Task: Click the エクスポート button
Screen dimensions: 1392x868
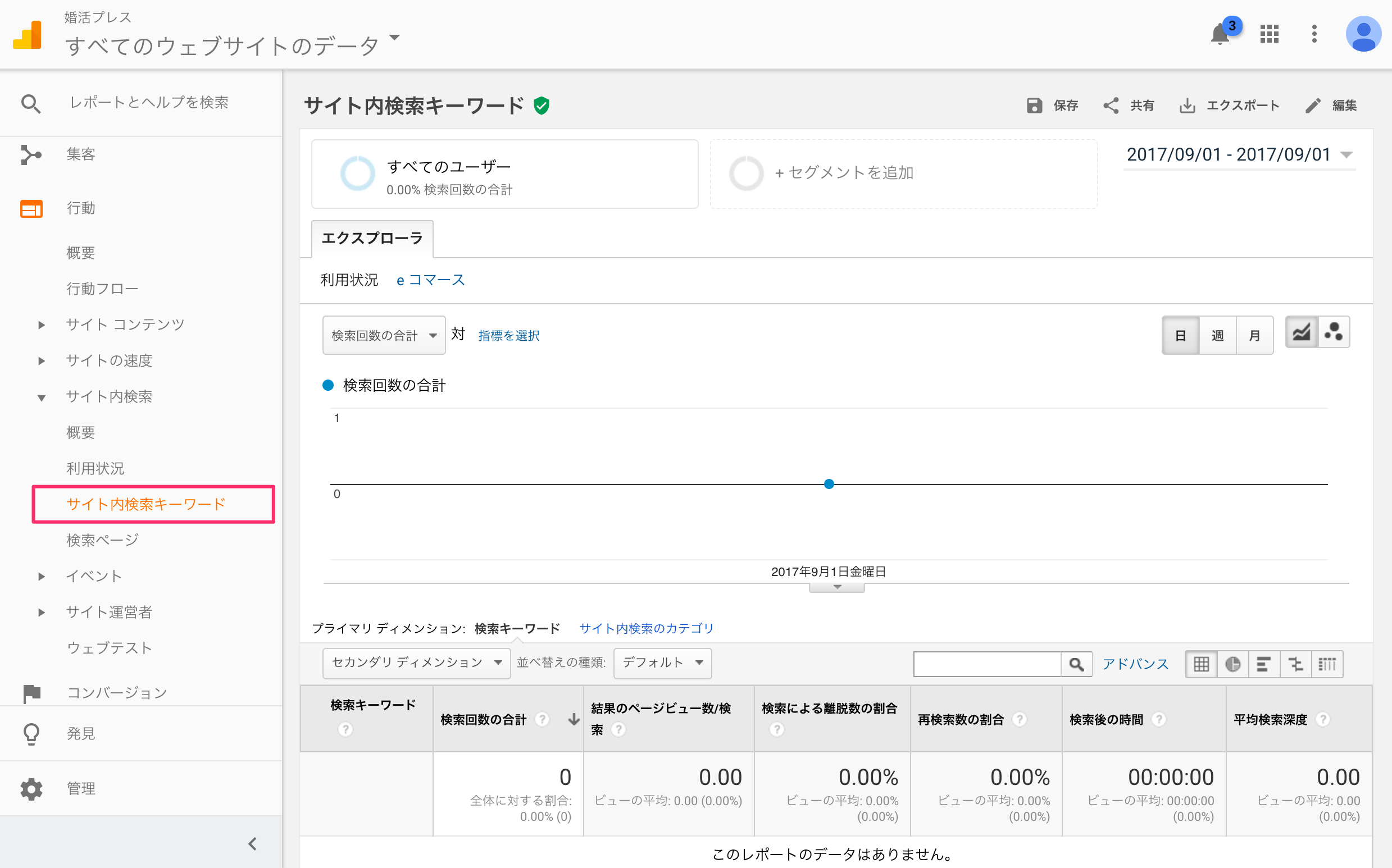Action: 1229,105
